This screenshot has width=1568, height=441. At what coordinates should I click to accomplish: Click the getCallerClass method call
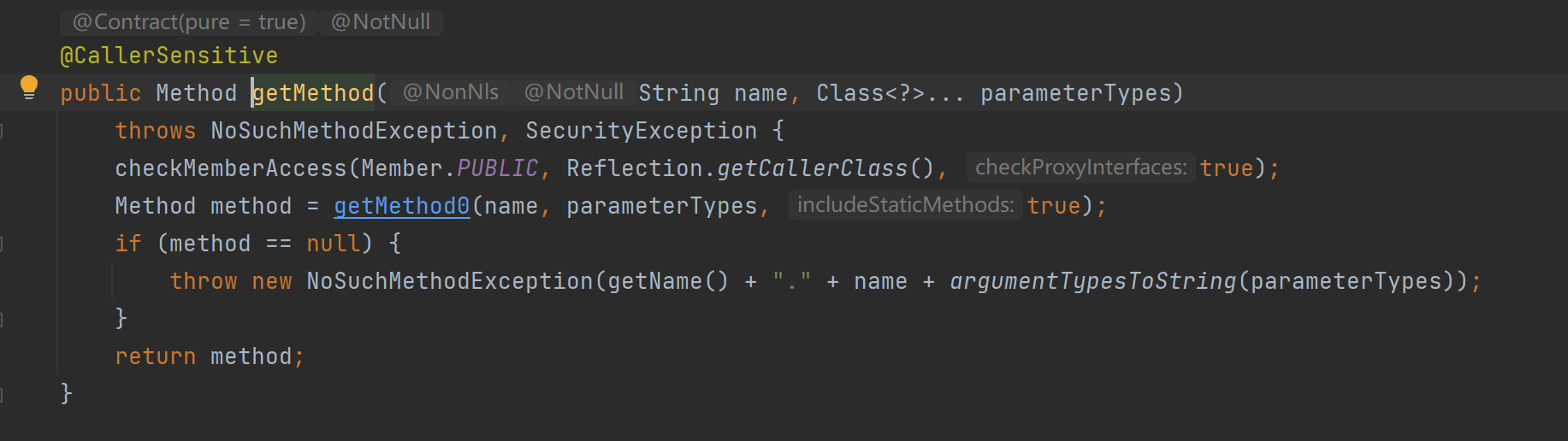[x=813, y=168]
